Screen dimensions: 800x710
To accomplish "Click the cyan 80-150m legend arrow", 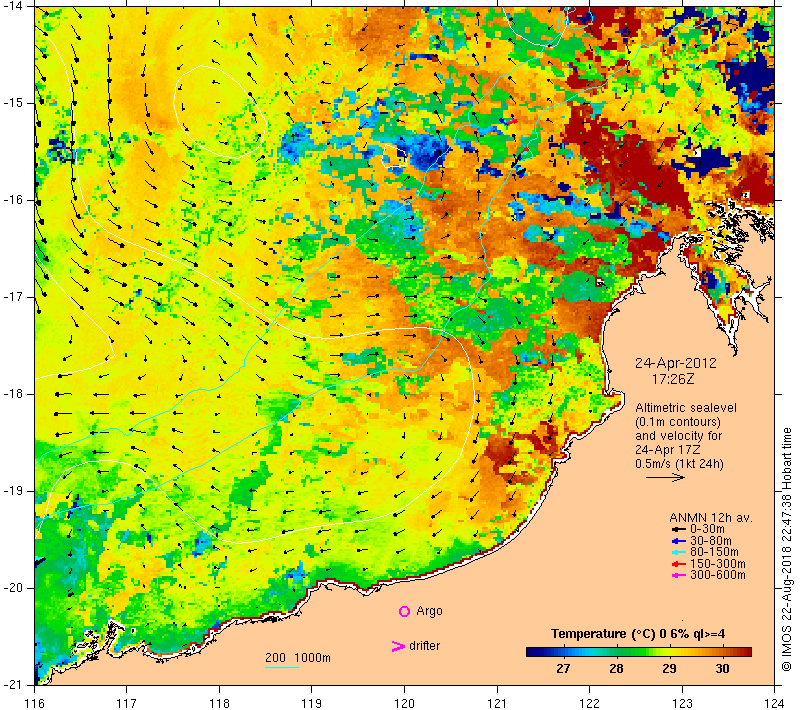I will [x=678, y=552].
